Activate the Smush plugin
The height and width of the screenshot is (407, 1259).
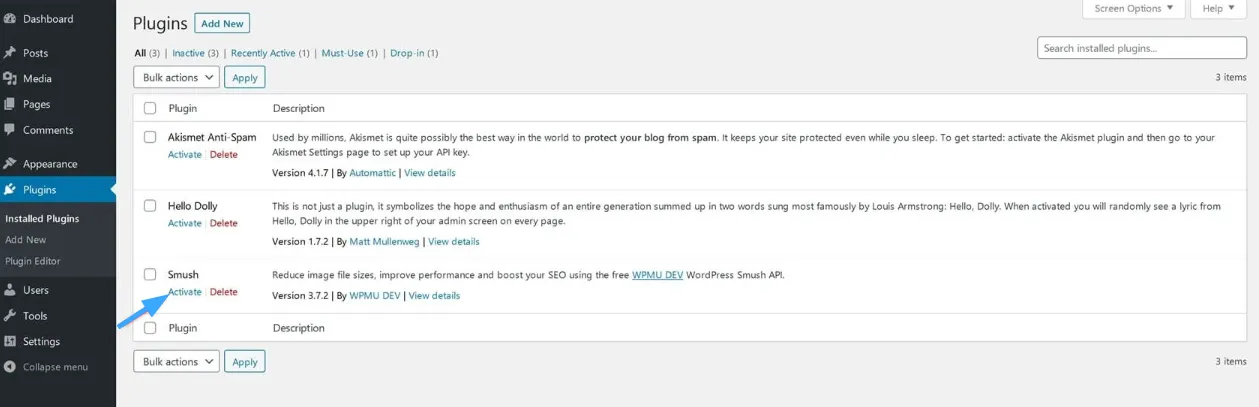coord(185,292)
